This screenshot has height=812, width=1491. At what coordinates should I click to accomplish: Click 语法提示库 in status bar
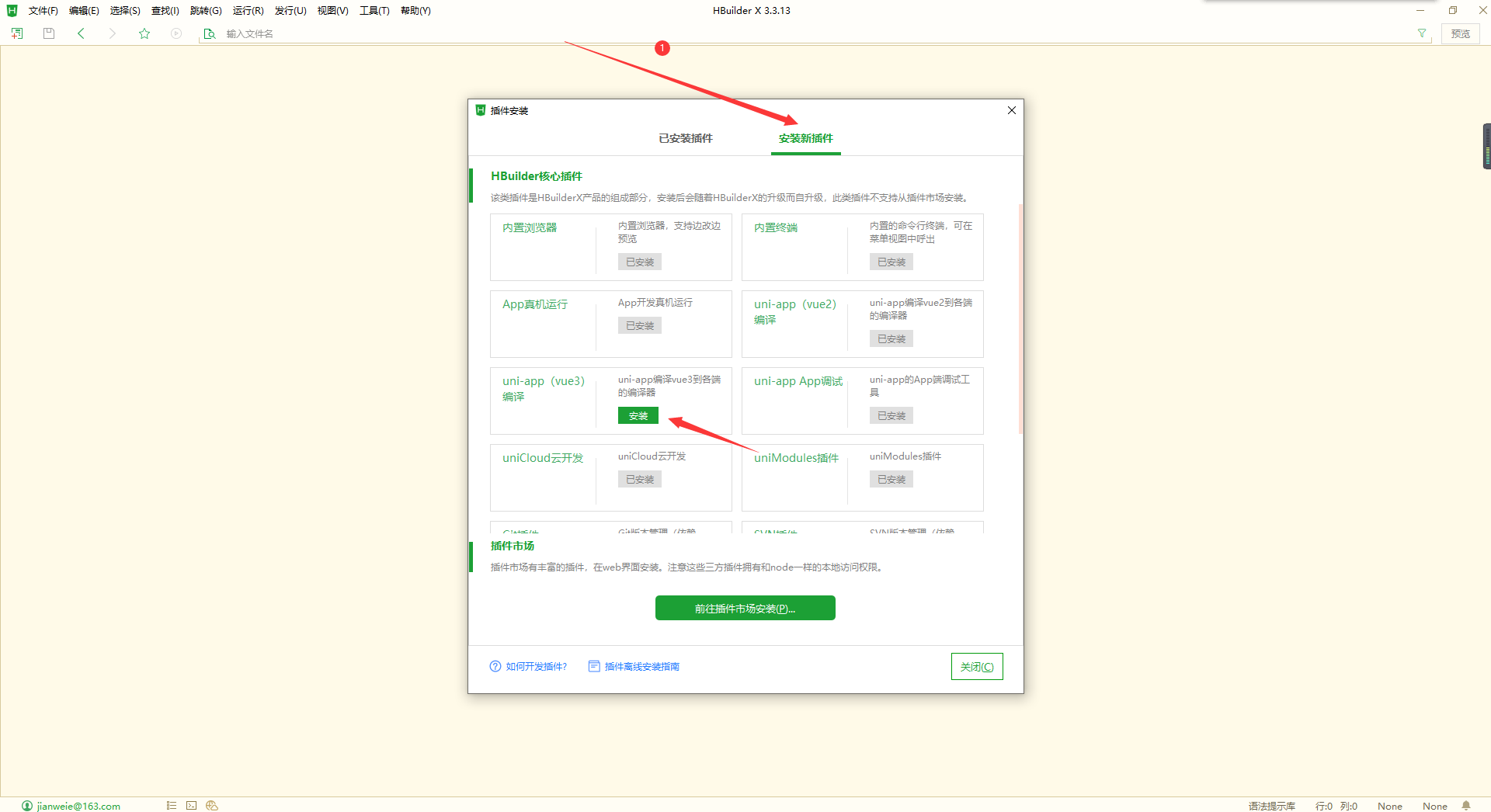1272,806
